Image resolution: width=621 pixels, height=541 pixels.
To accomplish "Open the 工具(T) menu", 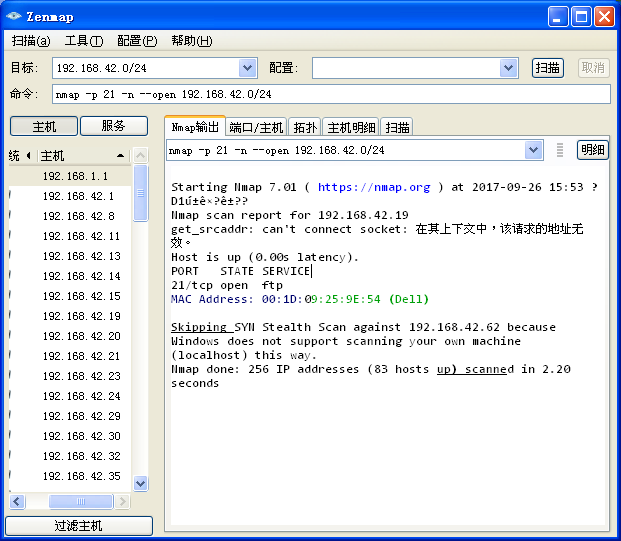I will pyautogui.click(x=84, y=41).
